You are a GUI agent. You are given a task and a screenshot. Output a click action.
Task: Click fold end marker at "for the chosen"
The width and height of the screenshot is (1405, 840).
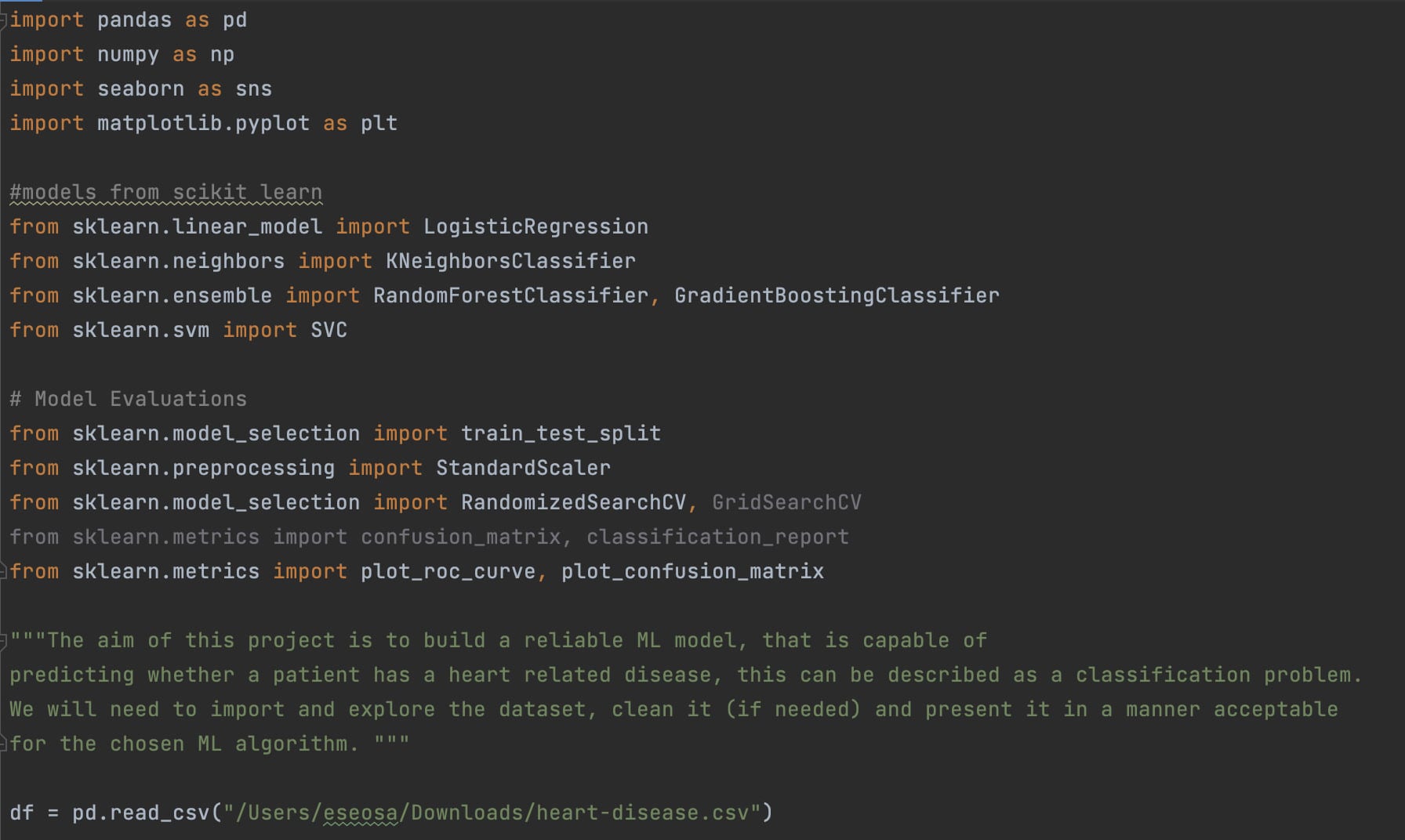(3, 744)
